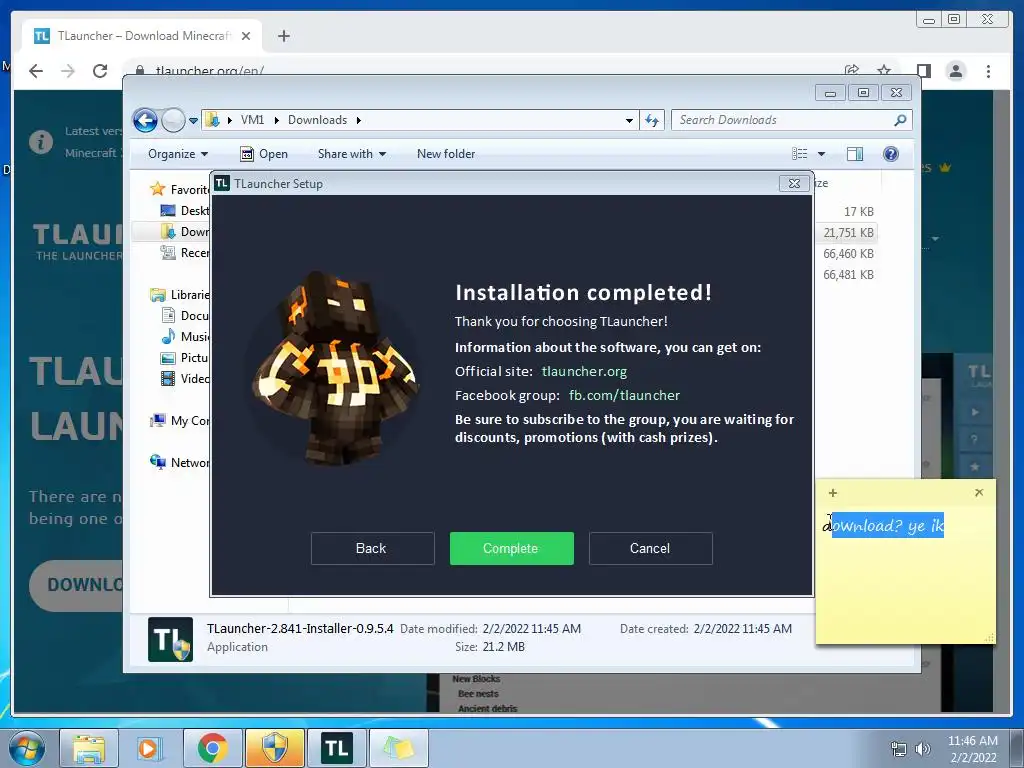Select Downloads in navigation pane

tap(185, 232)
